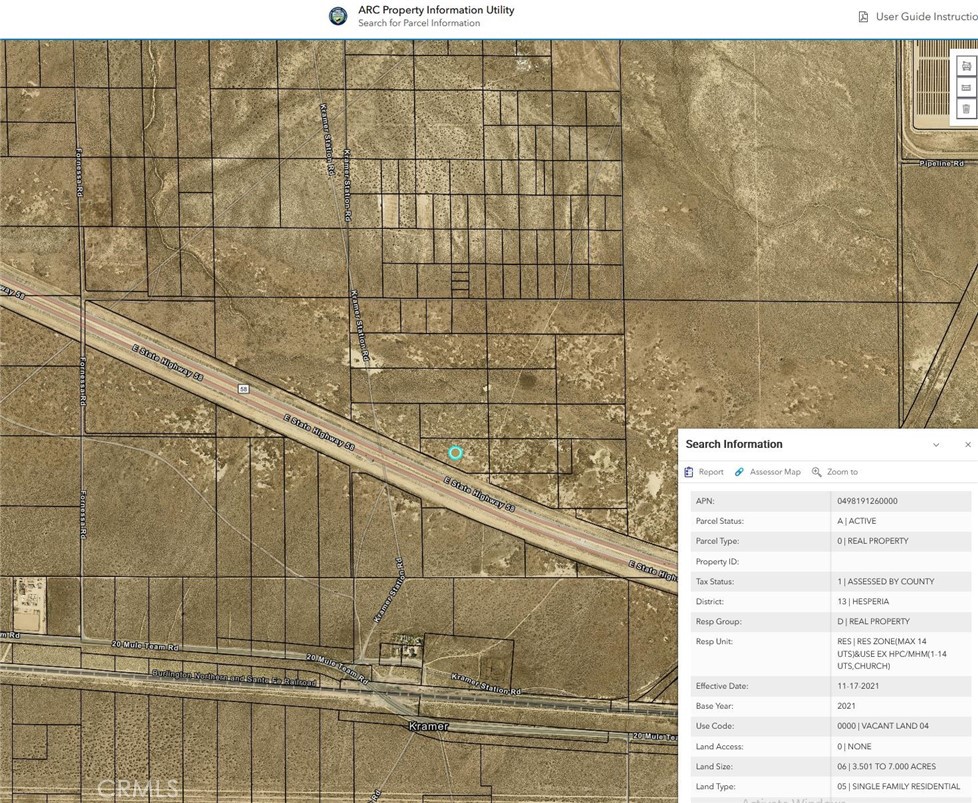978x803 pixels.
Task: Click the Assessor Map link icon
Action: (739, 472)
